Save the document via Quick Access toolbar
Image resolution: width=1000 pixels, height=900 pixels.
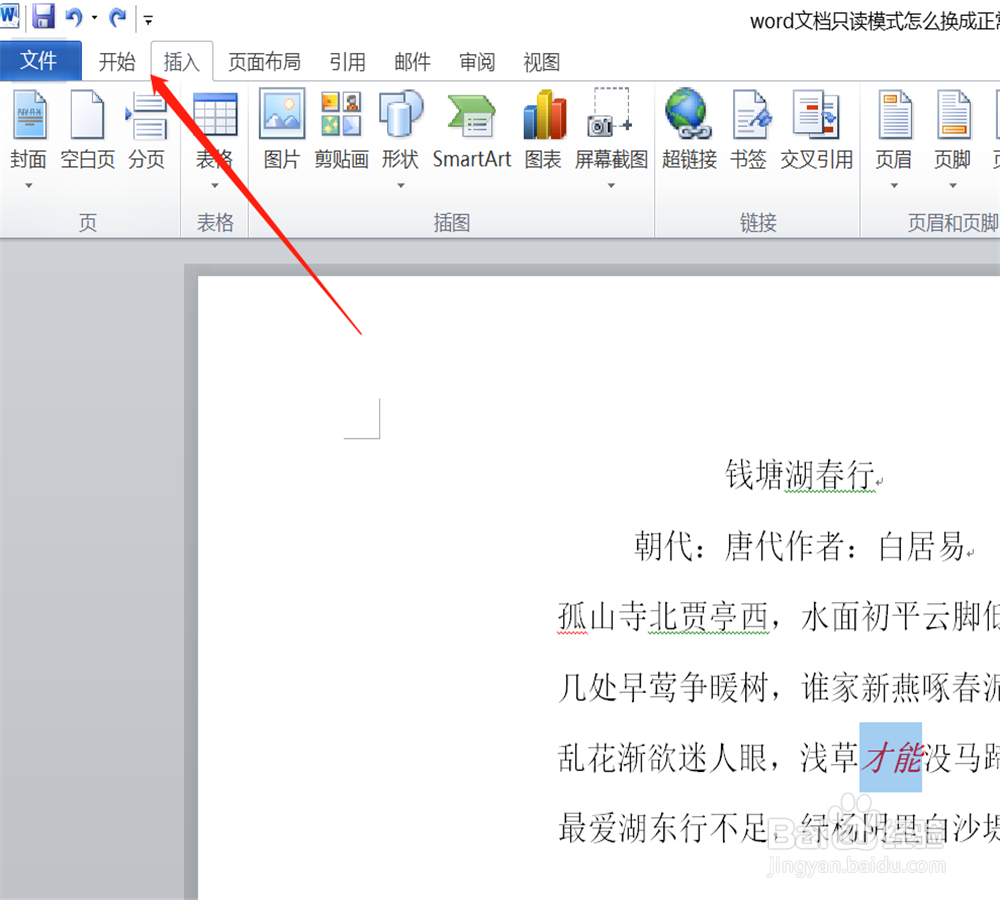point(43,17)
